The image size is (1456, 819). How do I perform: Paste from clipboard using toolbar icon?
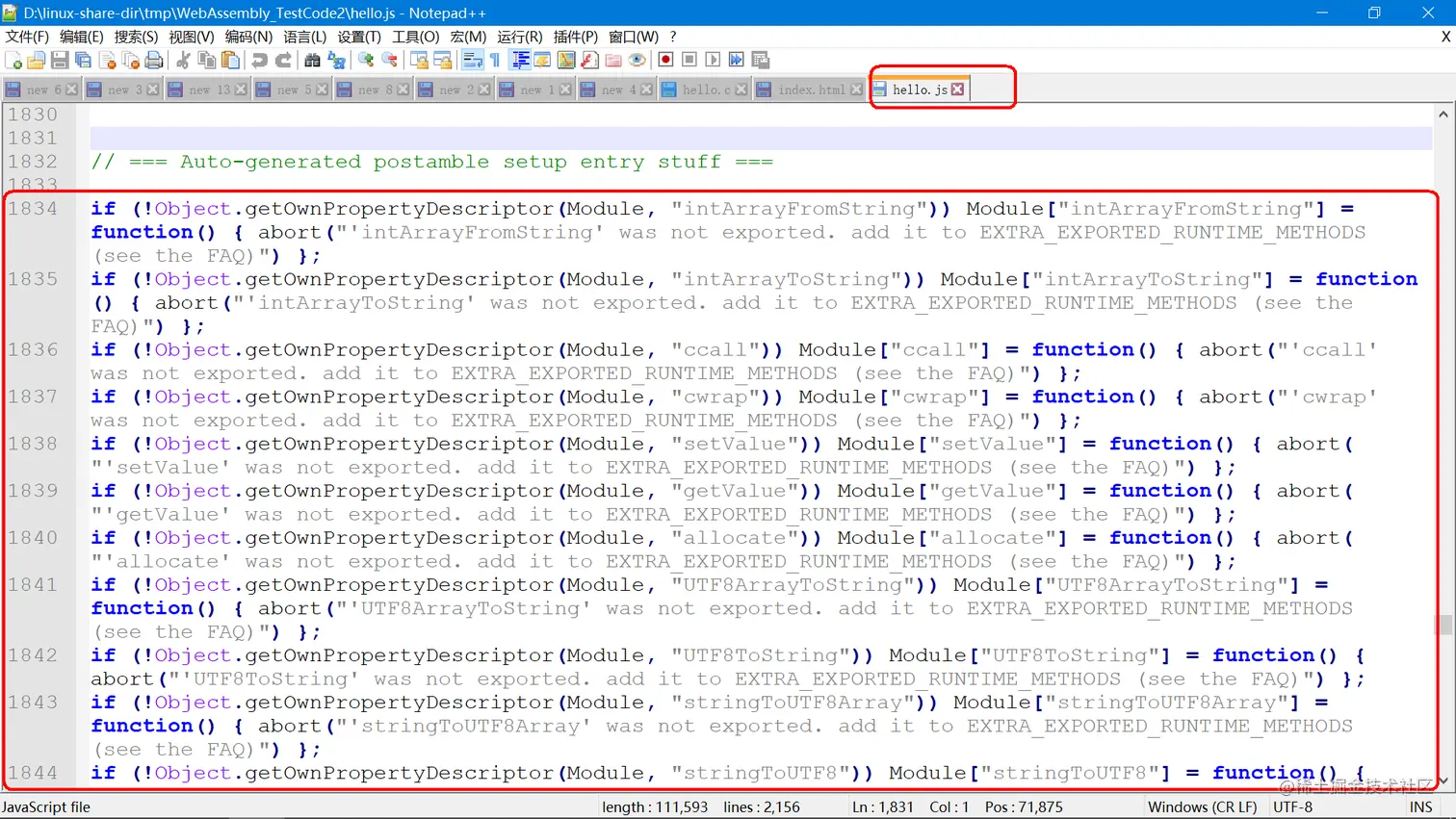tap(230, 60)
